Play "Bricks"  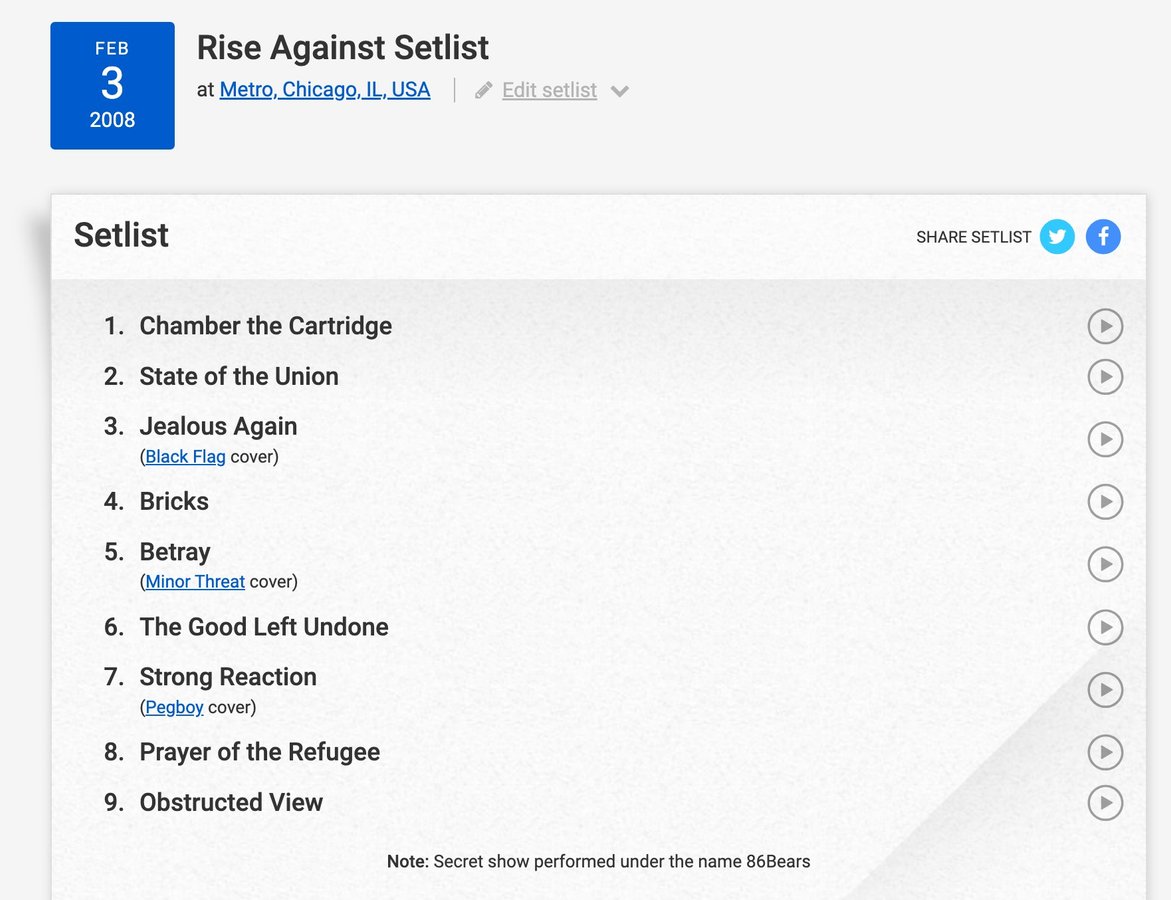click(1105, 502)
